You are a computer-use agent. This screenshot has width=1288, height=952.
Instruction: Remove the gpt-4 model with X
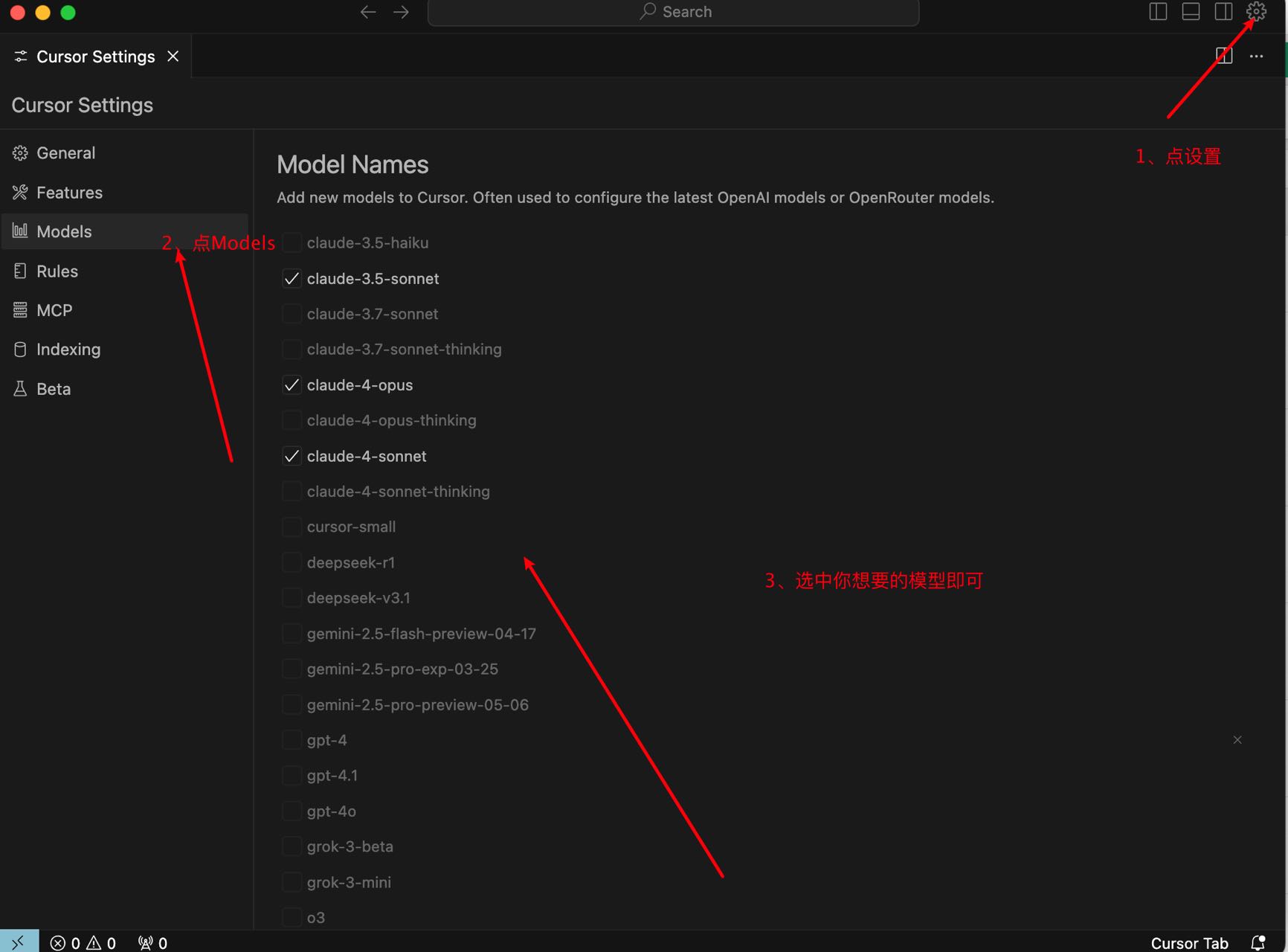pyautogui.click(x=1237, y=739)
